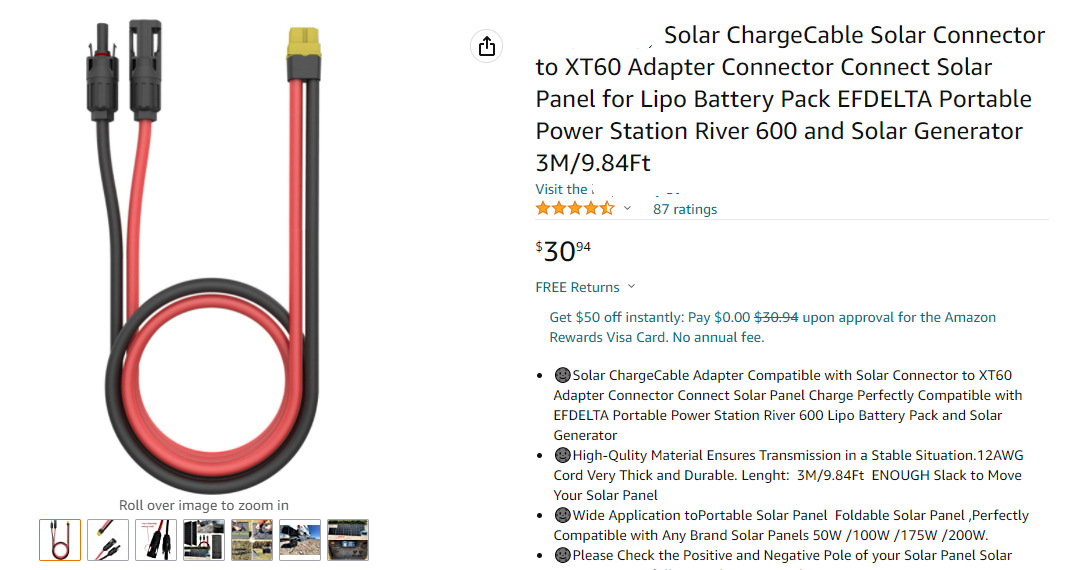Open the 87 ratings link
Screen dimensions: 1071x570
point(685,209)
